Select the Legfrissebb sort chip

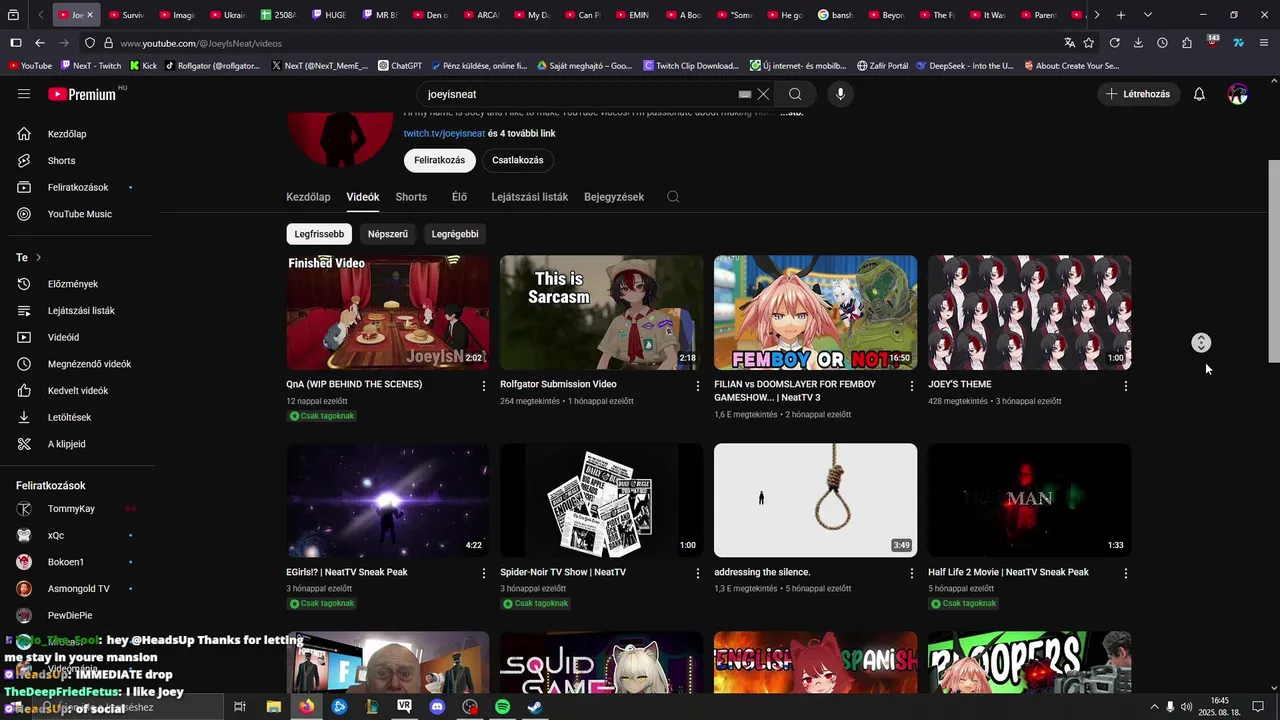pyautogui.click(x=319, y=234)
